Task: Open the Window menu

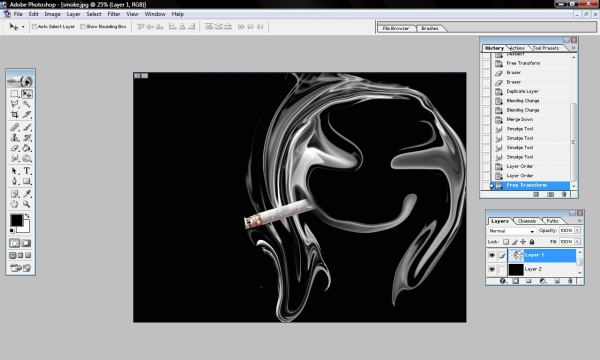Action: pyautogui.click(x=155, y=14)
